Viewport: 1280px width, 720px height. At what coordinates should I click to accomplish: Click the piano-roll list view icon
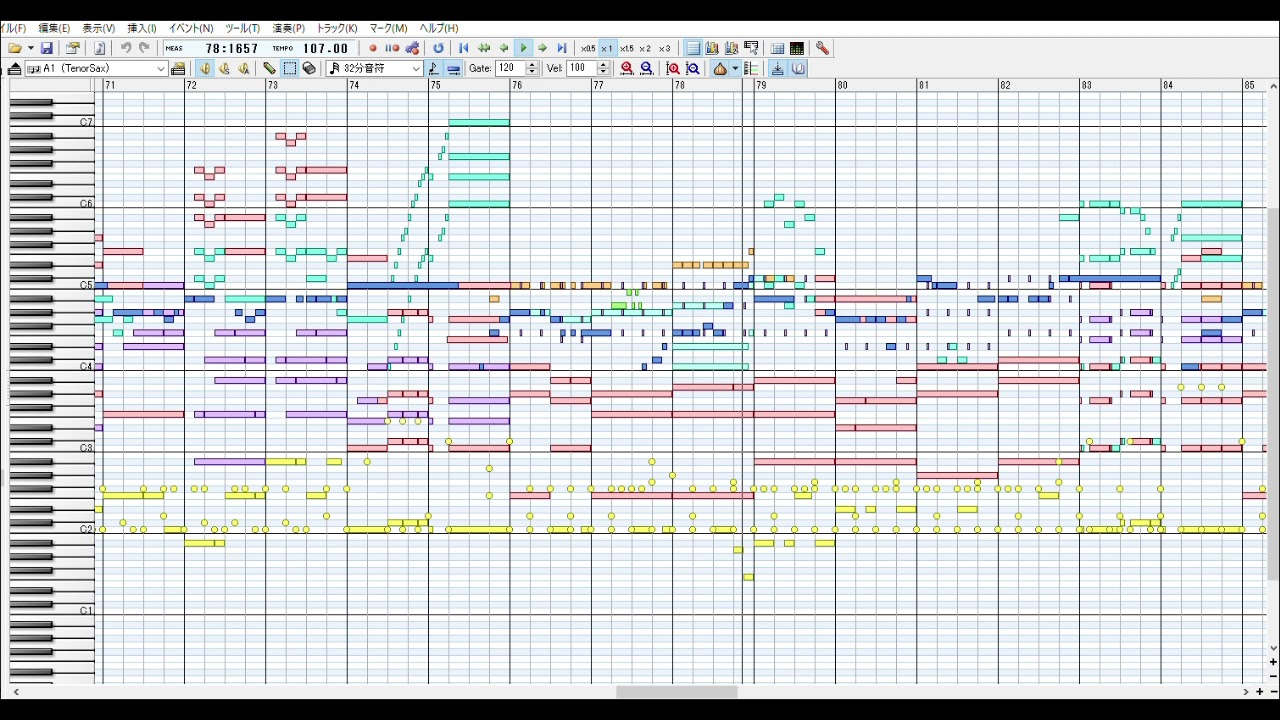[751, 68]
